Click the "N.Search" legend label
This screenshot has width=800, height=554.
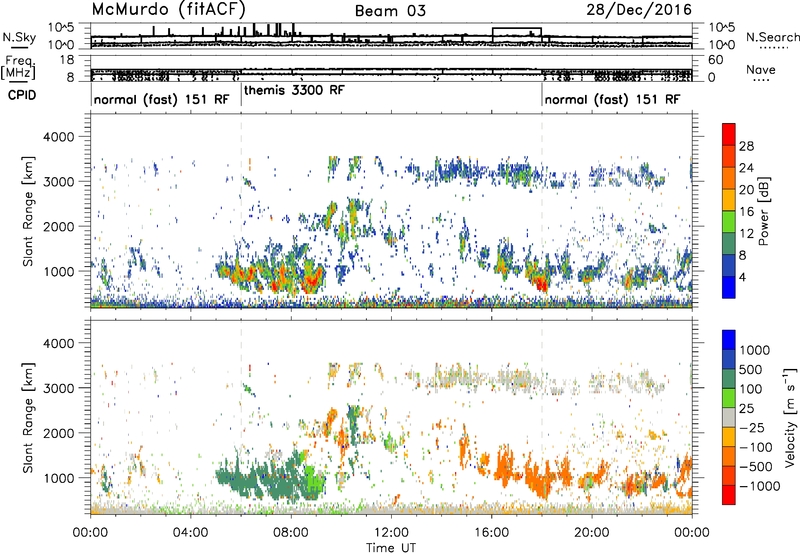click(773, 37)
